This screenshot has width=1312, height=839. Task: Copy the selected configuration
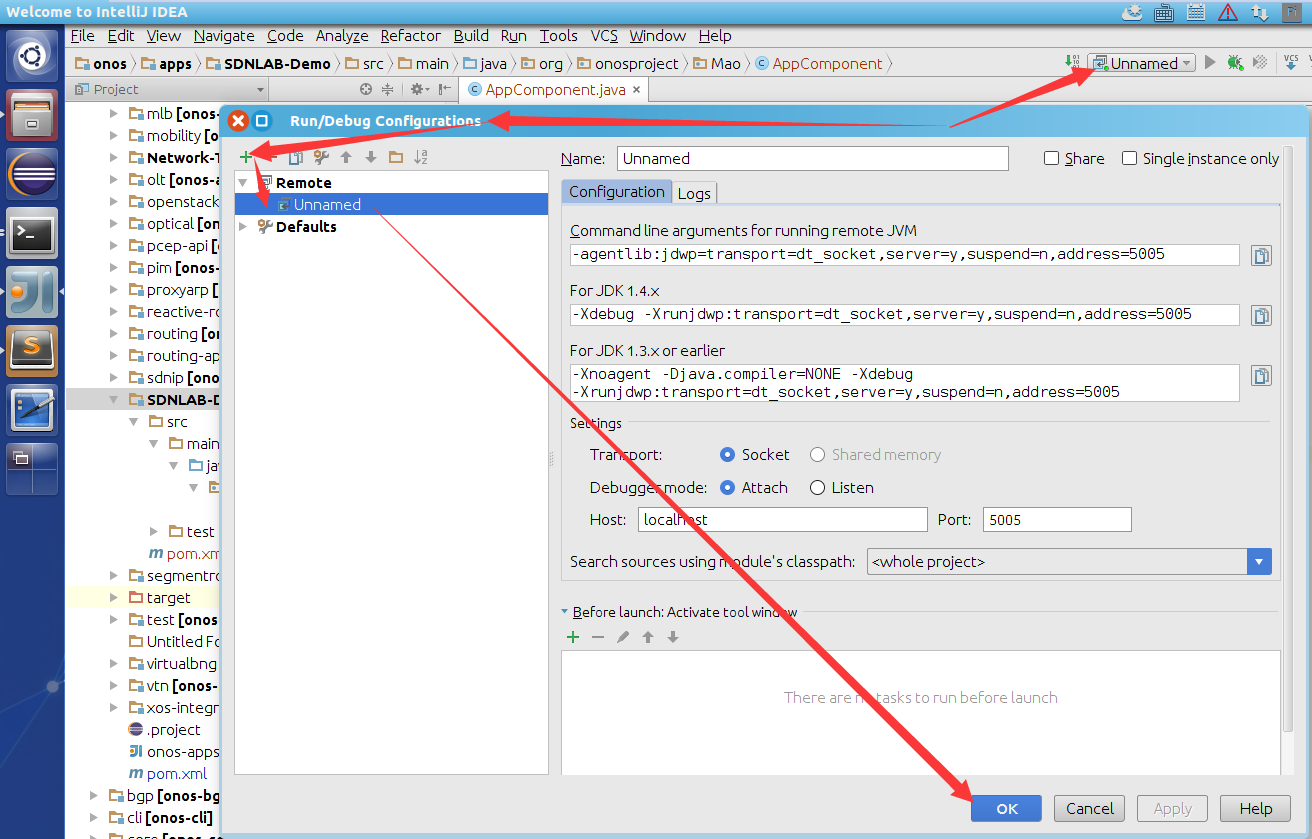click(x=296, y=157)
